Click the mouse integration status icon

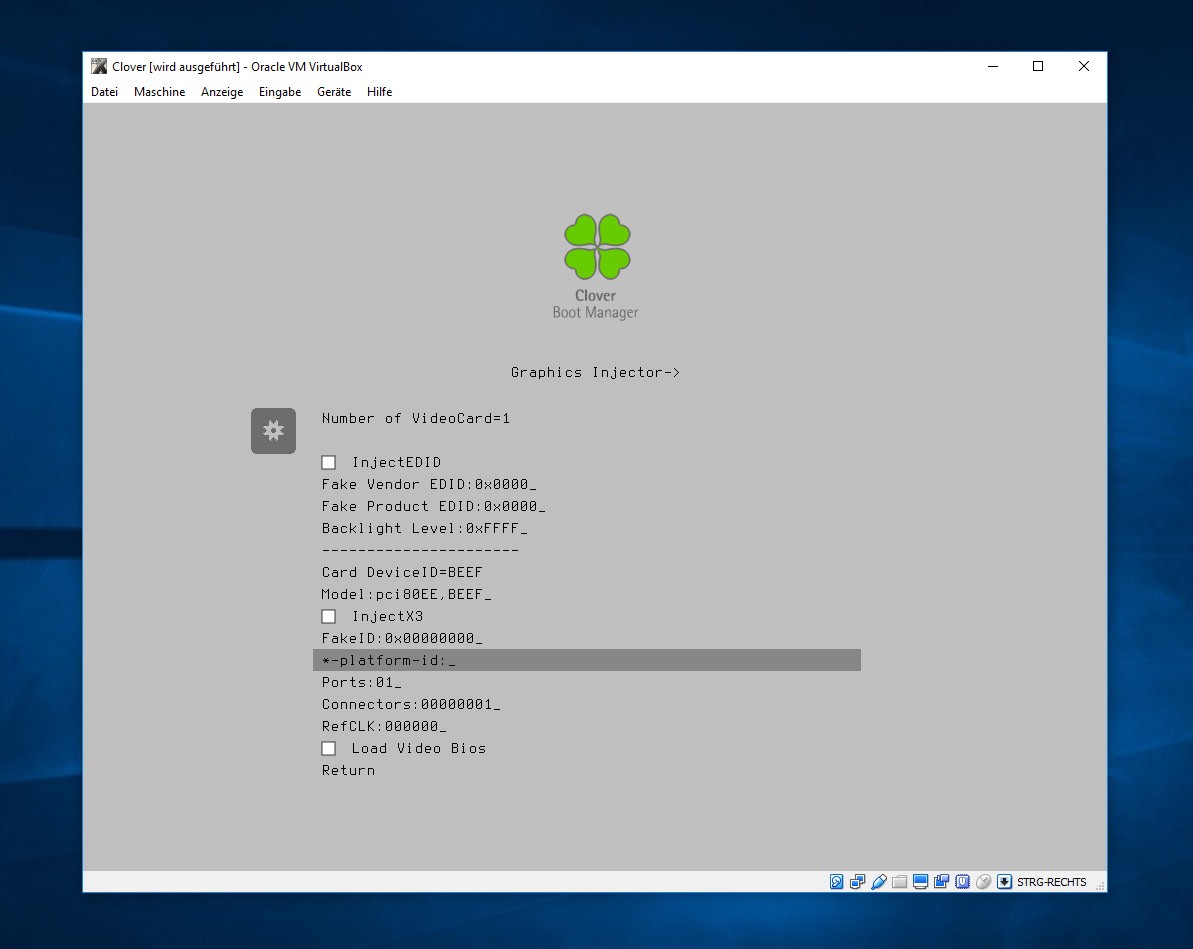tap(983, 881)
